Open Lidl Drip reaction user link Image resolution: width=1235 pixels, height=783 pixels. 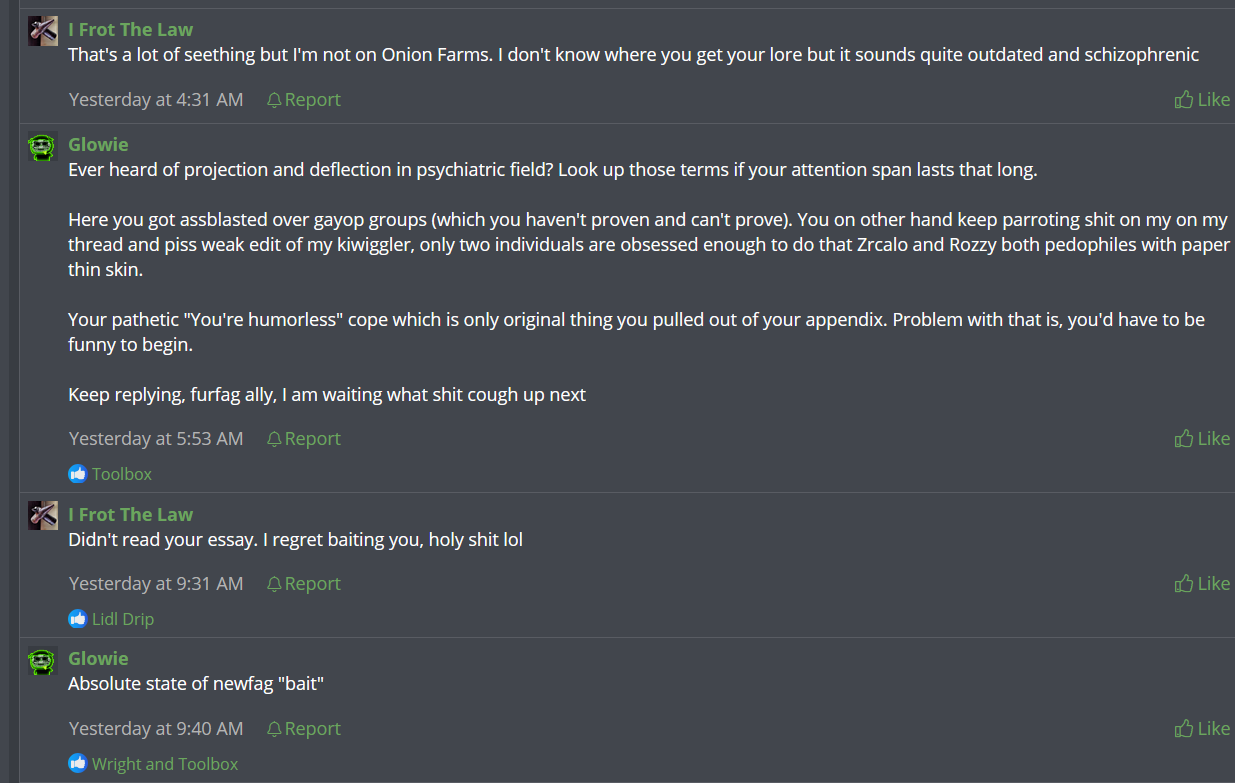(123, 619)
